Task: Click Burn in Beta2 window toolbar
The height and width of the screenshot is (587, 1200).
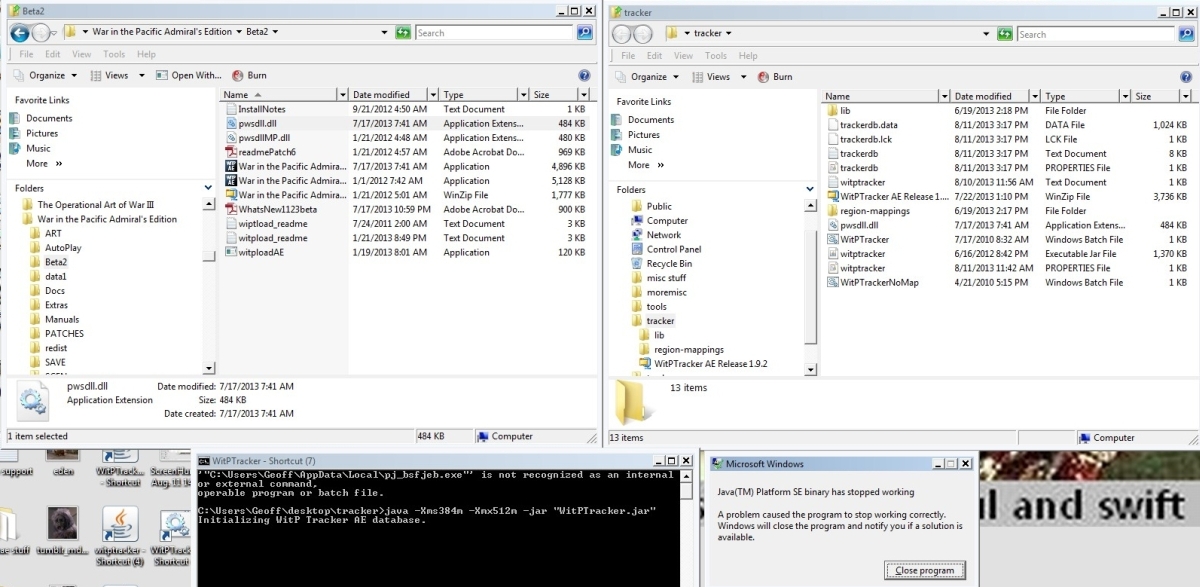Action: pos(249,75)
